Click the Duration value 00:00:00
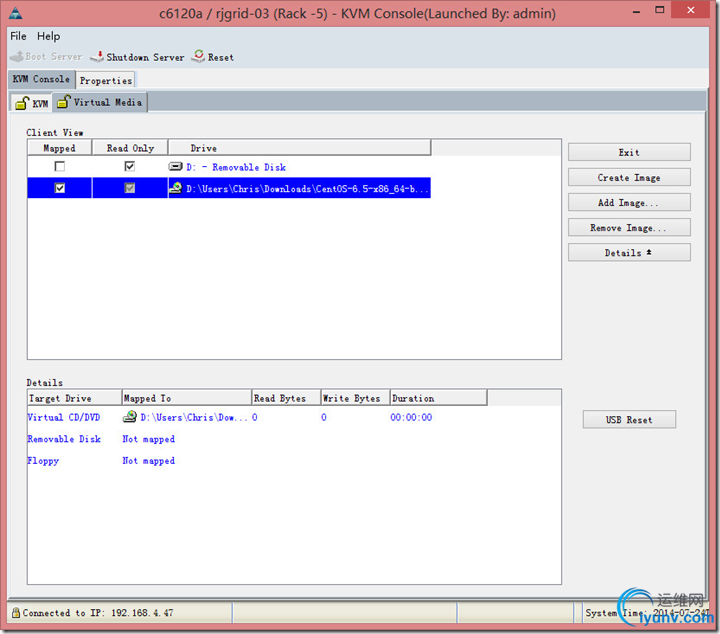The height and width of the screenshot is (634, 720). tap(411, 417)
